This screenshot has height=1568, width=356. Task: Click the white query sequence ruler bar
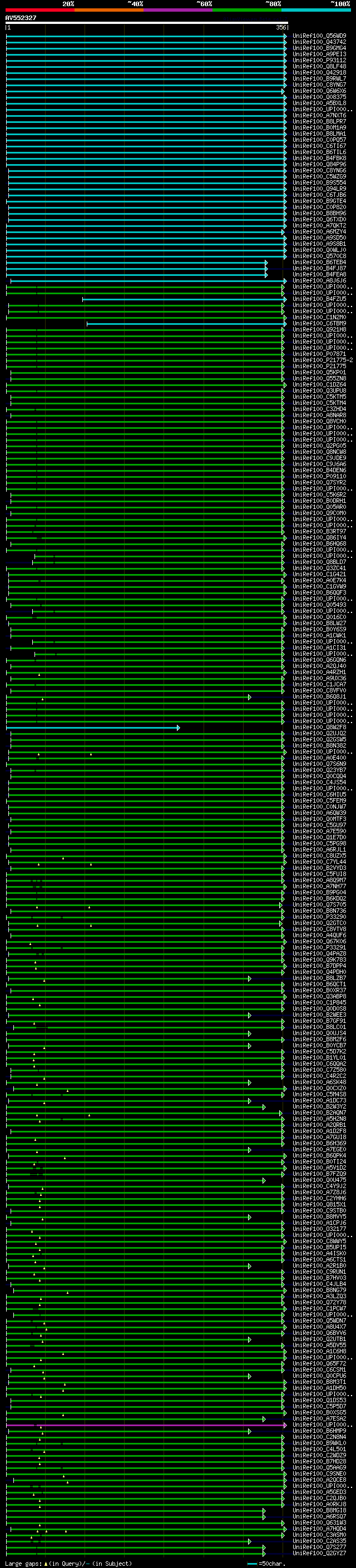pos(147,22)
